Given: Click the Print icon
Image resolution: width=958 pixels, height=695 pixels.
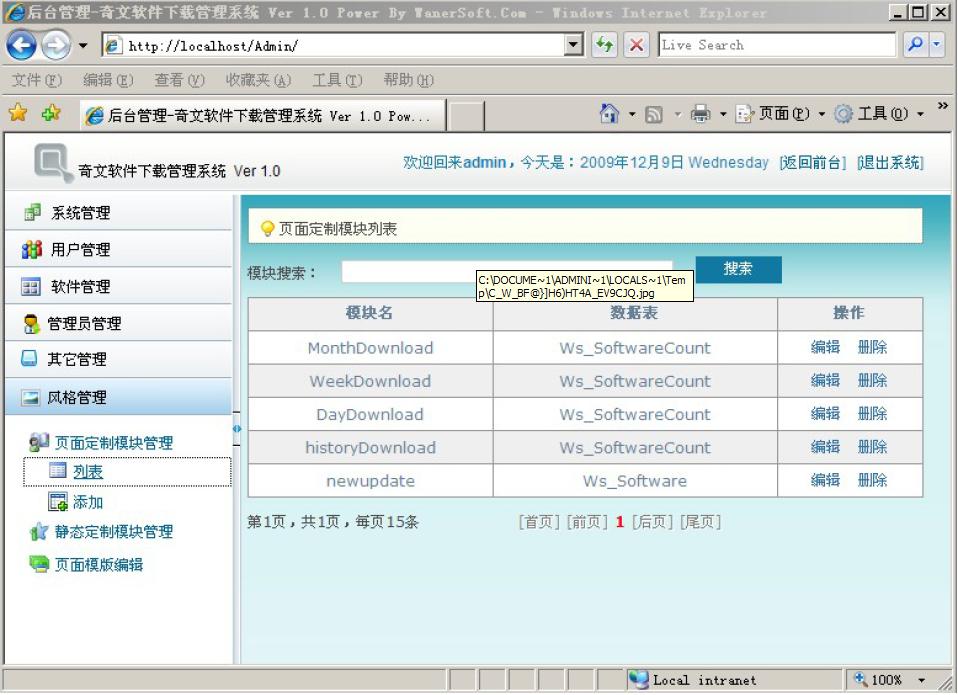Looking at the screenshot, I should point(700,114).
